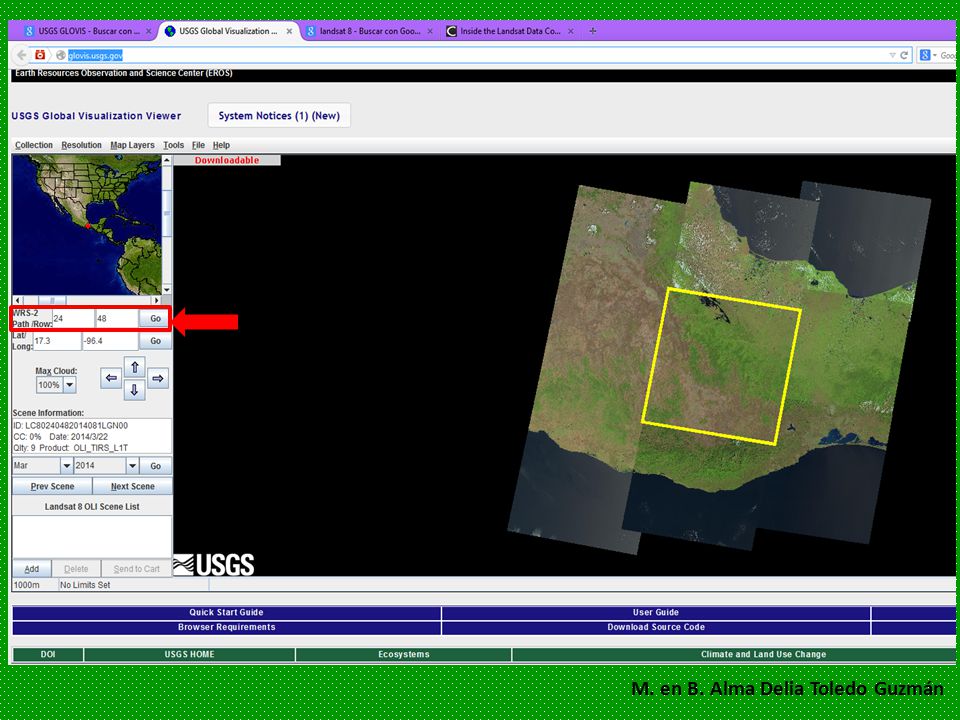The image size is (960, 720).
Task: Close the 'Inside the Landsat Data Co...' tab
Action: 571,31
